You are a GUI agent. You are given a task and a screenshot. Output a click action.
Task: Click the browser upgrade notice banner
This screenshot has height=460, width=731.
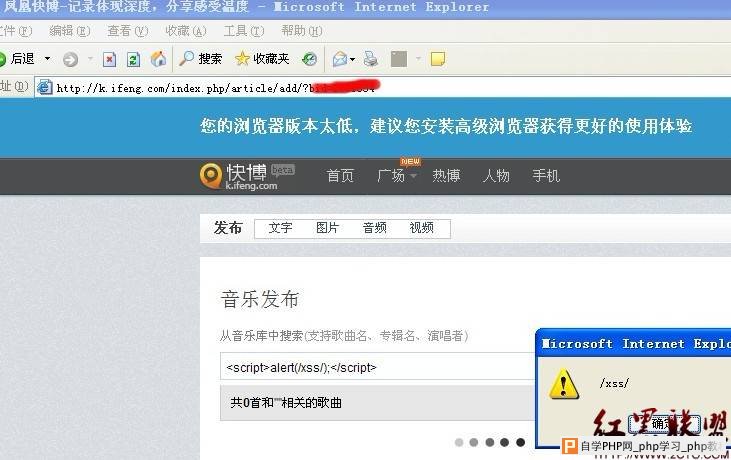click(x=446, y=126)
